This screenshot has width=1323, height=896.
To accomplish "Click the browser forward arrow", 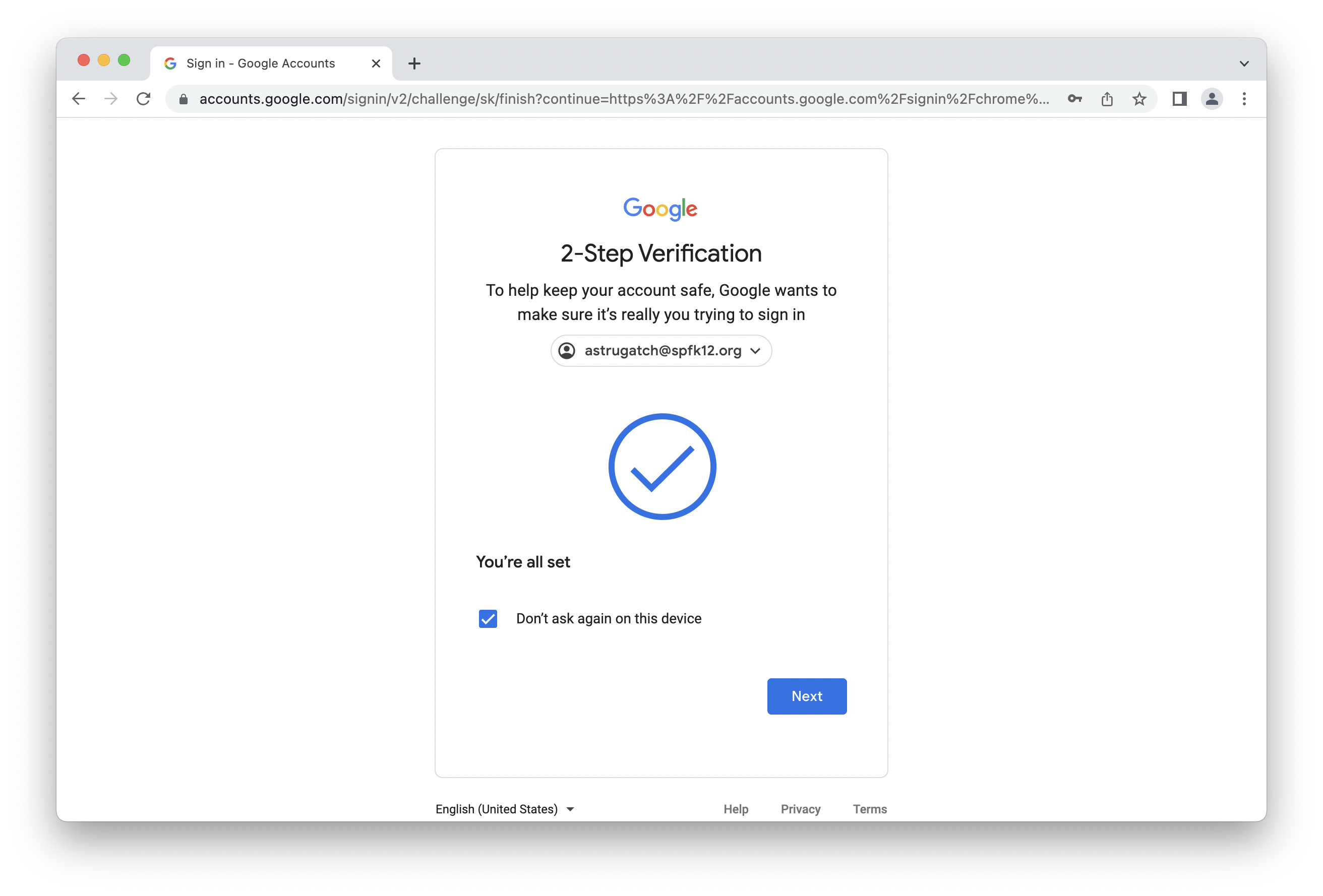I will tap(111, 99).
